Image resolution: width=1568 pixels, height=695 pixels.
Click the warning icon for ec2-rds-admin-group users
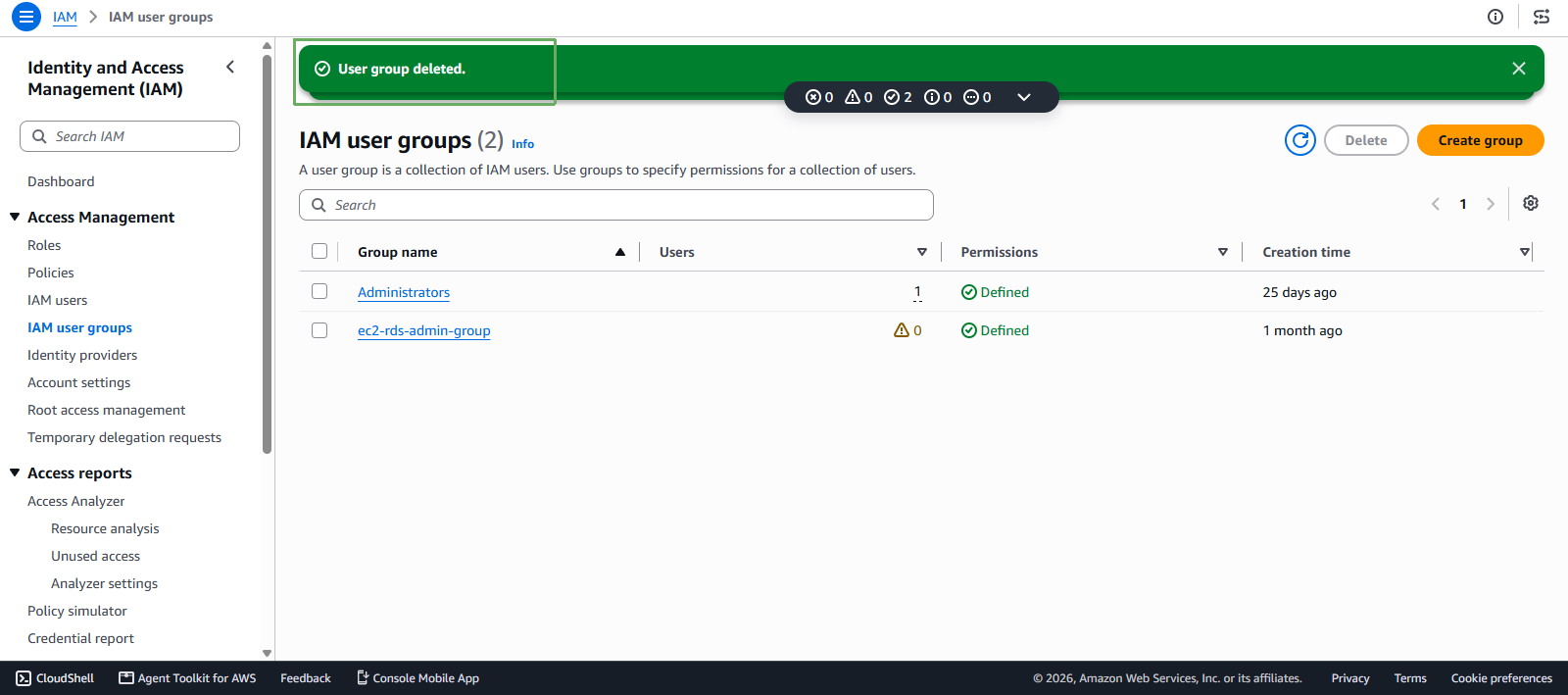coord(902,330)
